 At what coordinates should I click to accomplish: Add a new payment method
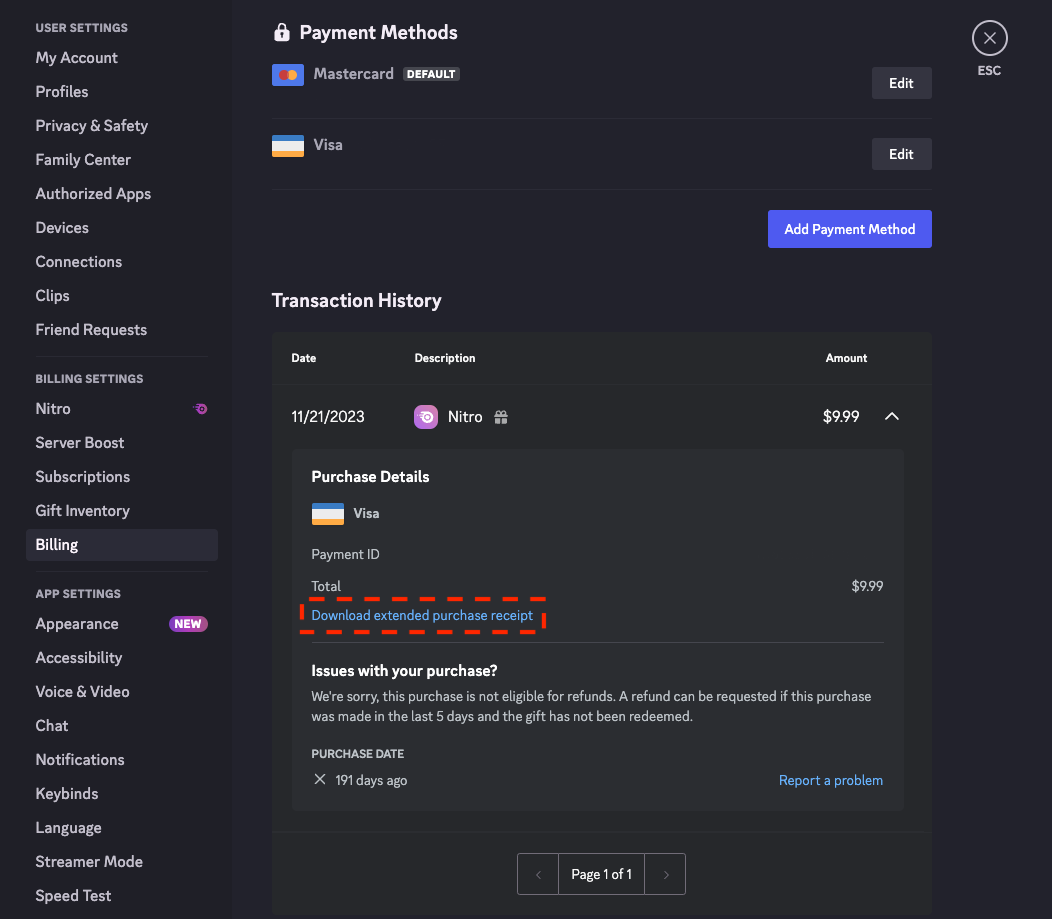[x=849, y=229]
